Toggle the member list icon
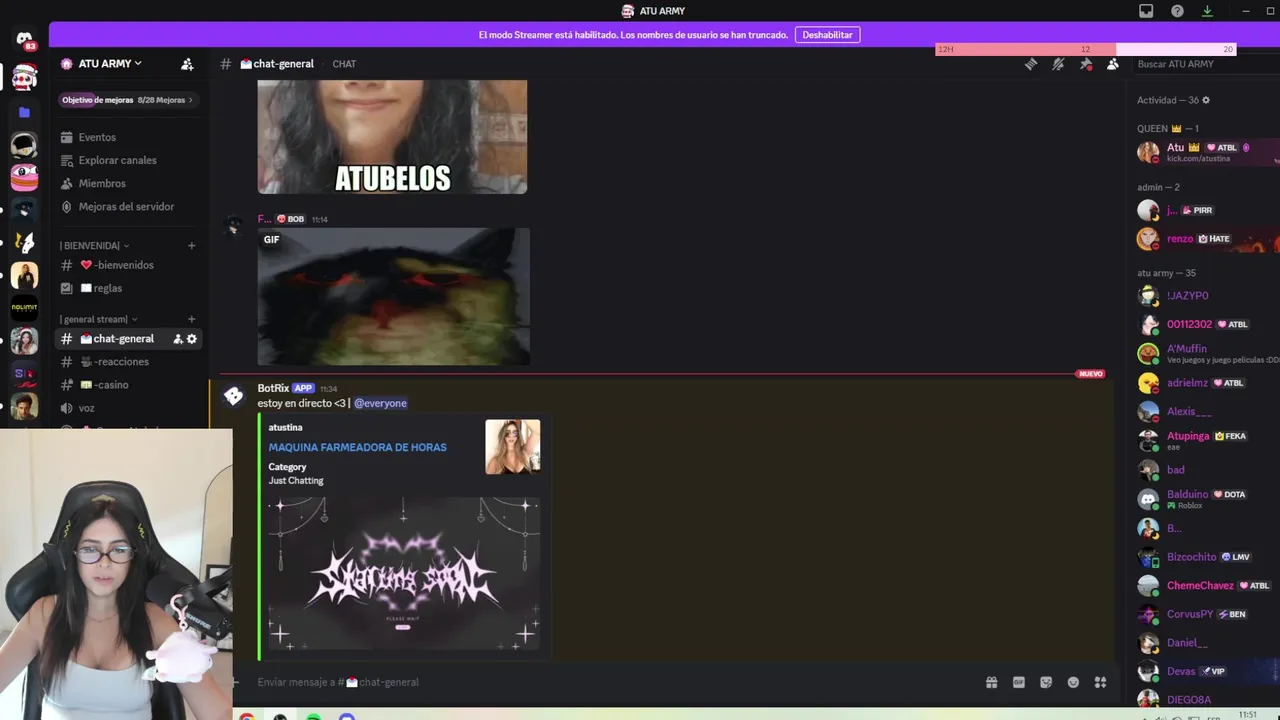 pos(1112,64)
